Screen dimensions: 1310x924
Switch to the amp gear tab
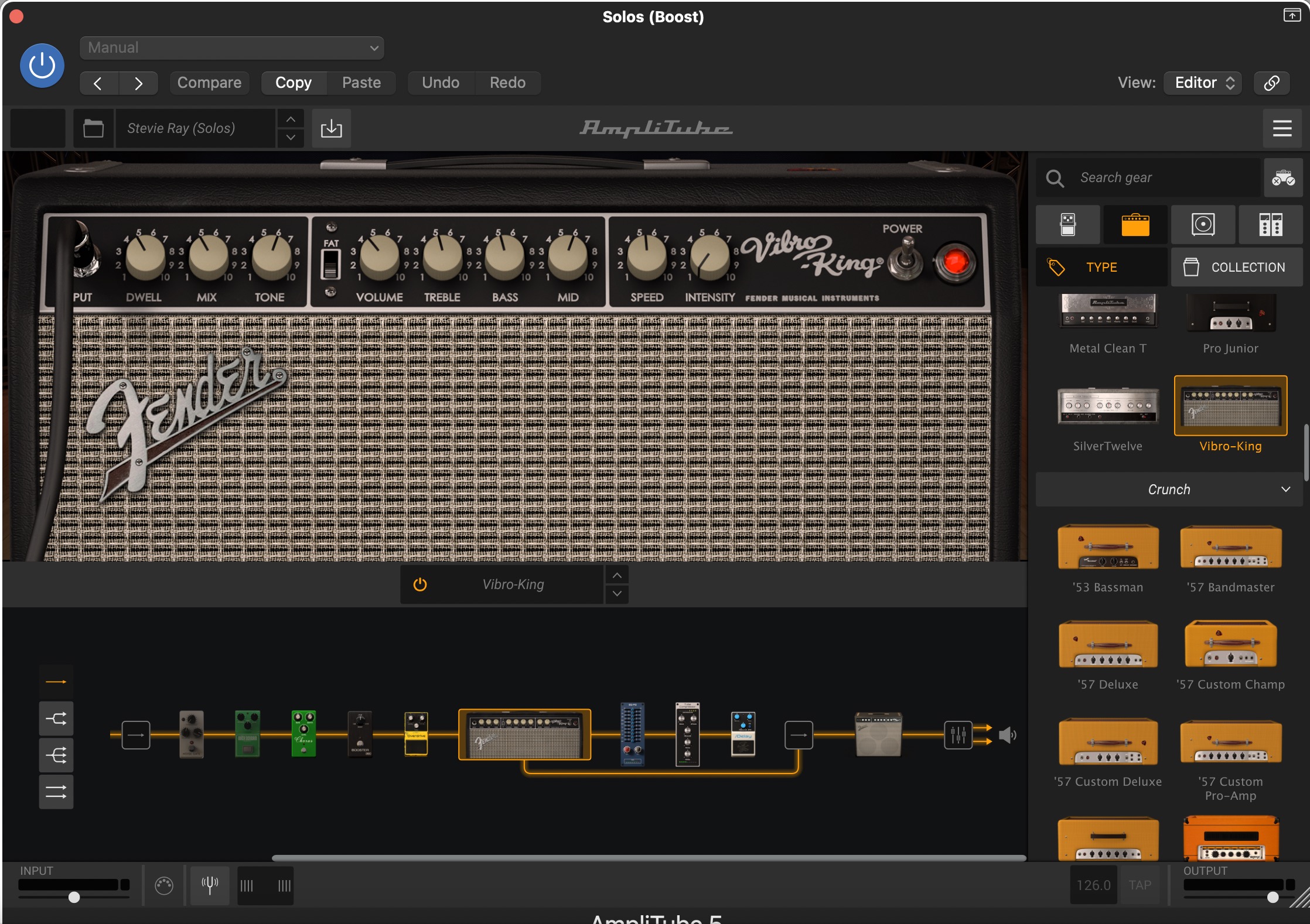click(1135, 225)
